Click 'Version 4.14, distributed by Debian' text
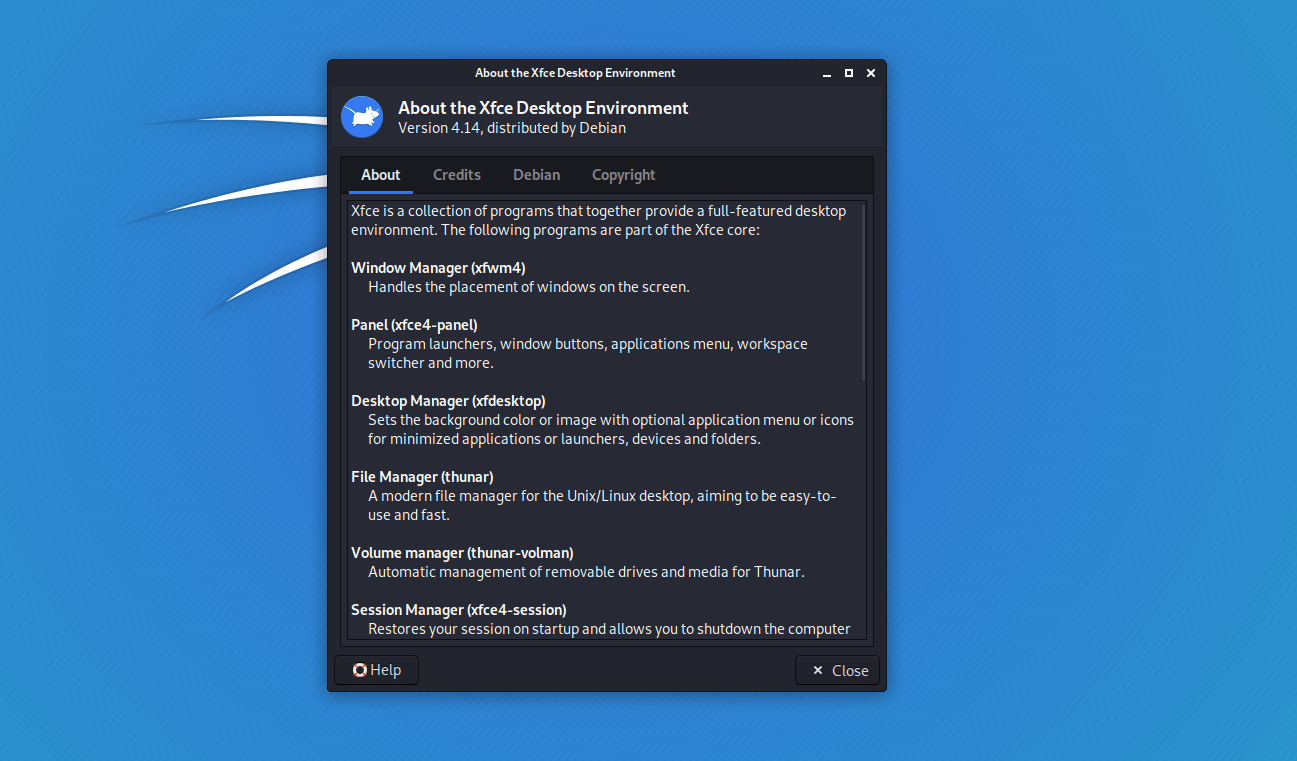Image resolution: width=1297 pixels, height=761 pixels. point(512,128)
